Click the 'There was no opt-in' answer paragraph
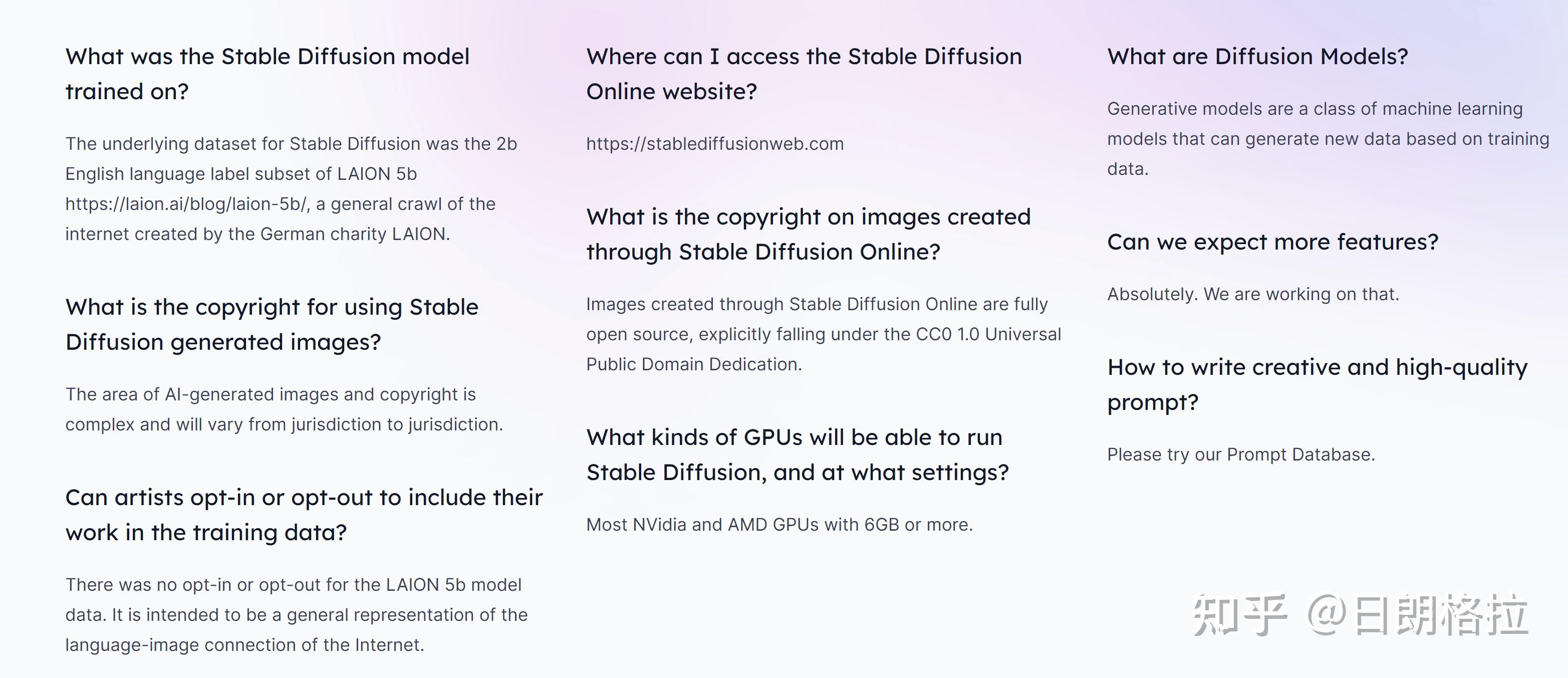Image resolution: width=1568 pixels, height=678 pixels. pos(297,615)
